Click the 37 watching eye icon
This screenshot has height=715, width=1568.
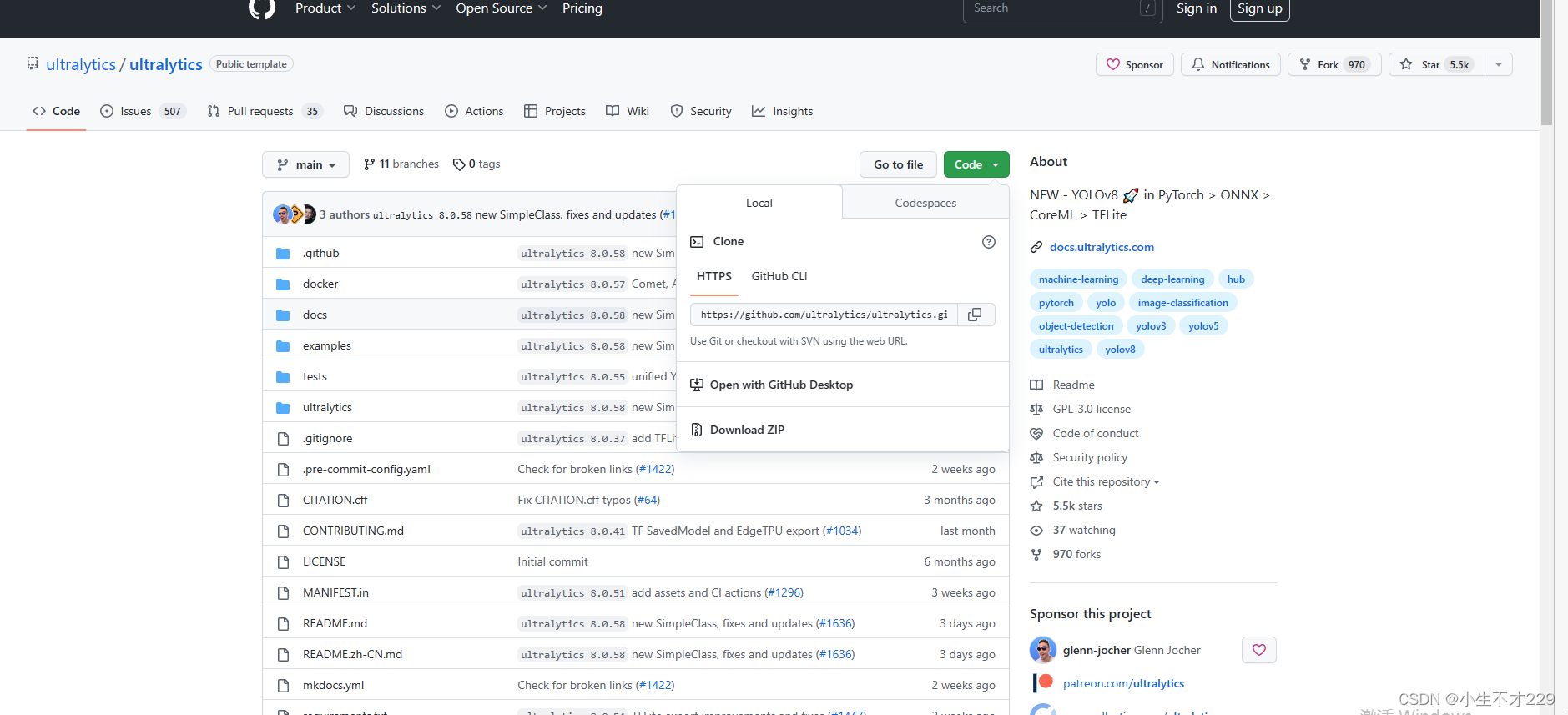1036,531
